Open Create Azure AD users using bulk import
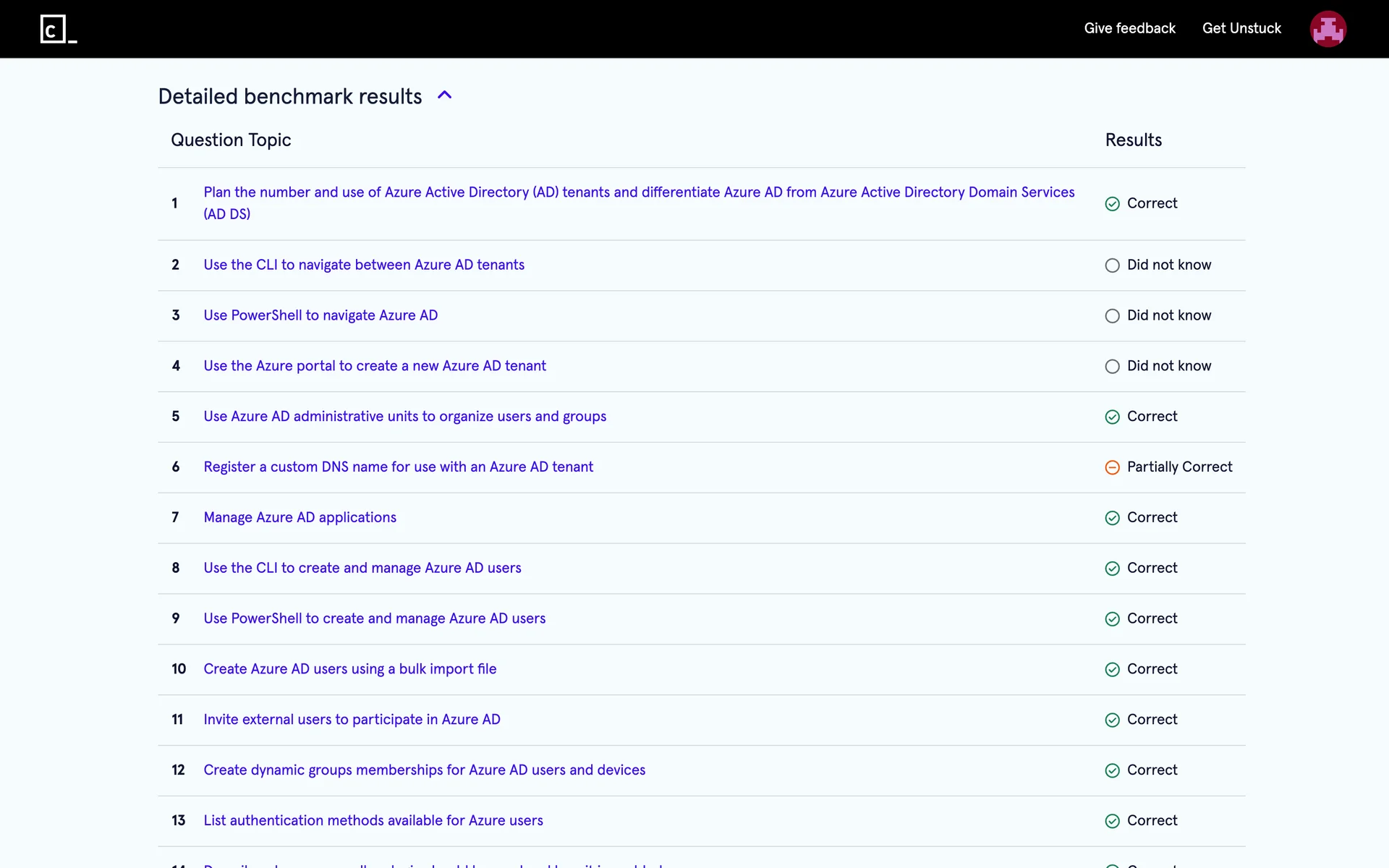 click(349, 668)
